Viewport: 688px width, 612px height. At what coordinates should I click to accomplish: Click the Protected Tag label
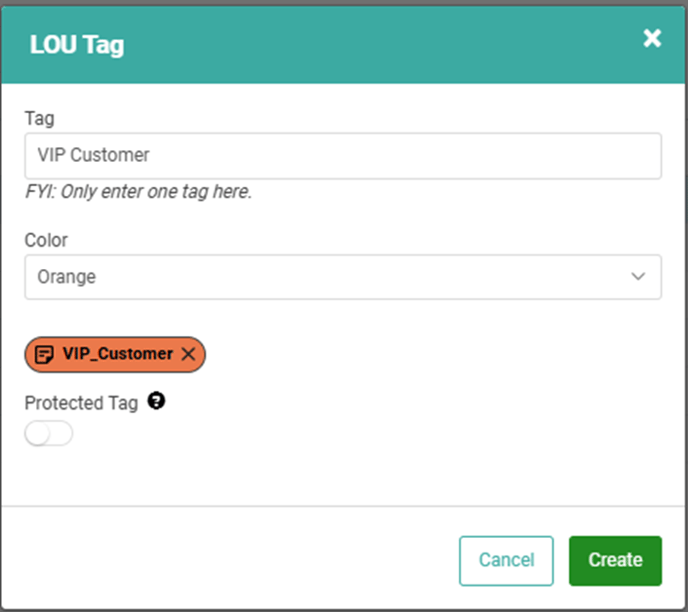[x=81, y=403]
